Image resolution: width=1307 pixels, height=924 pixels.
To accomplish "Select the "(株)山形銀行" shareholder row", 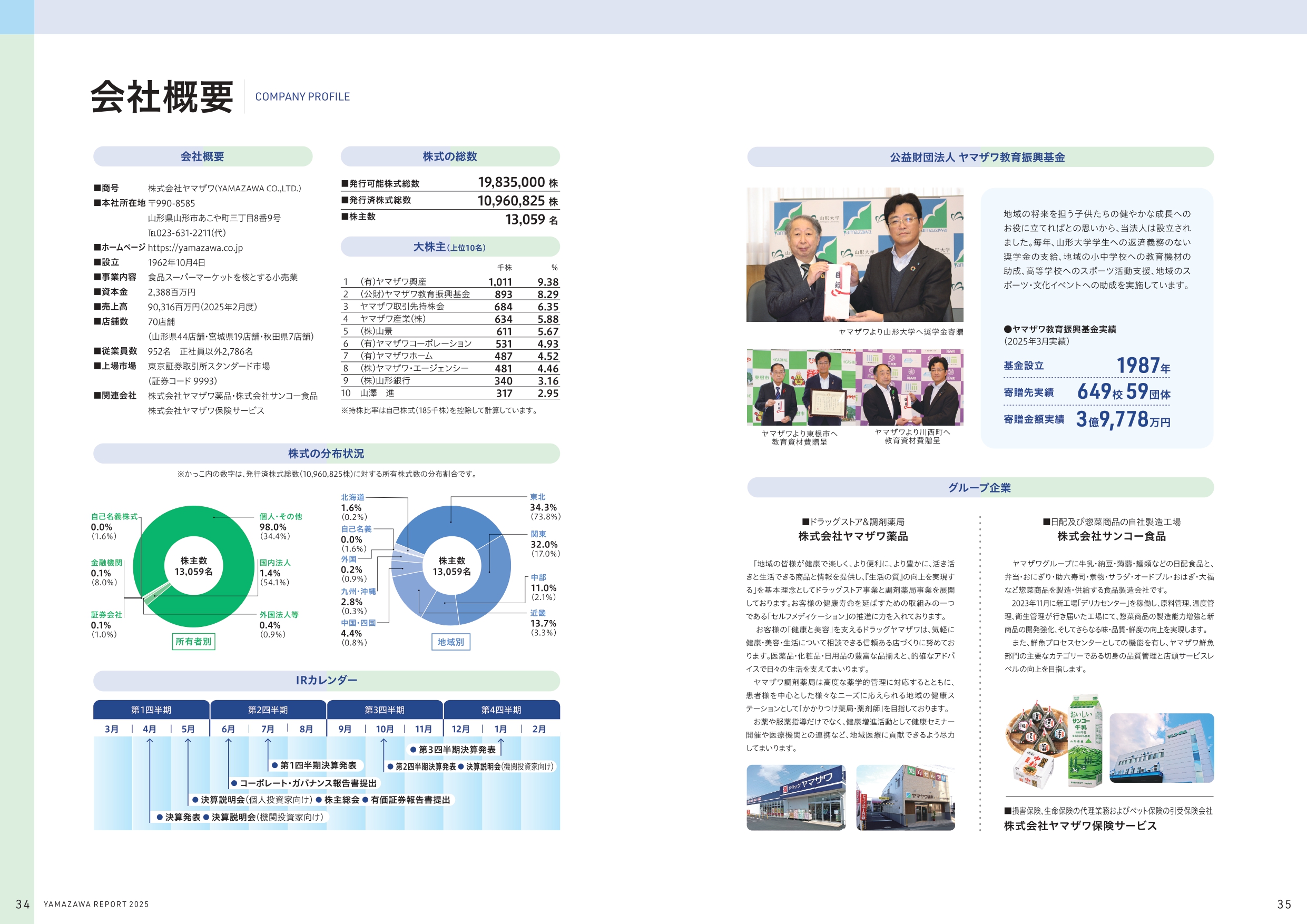I will click(x=450, y=381).
